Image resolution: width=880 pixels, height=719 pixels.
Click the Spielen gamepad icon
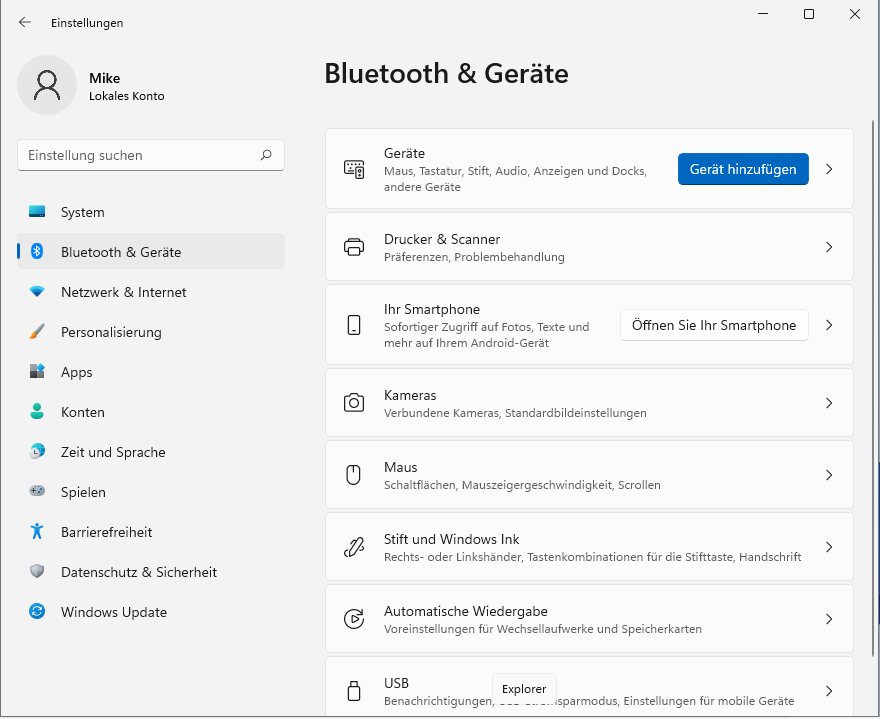click(37, 492)
